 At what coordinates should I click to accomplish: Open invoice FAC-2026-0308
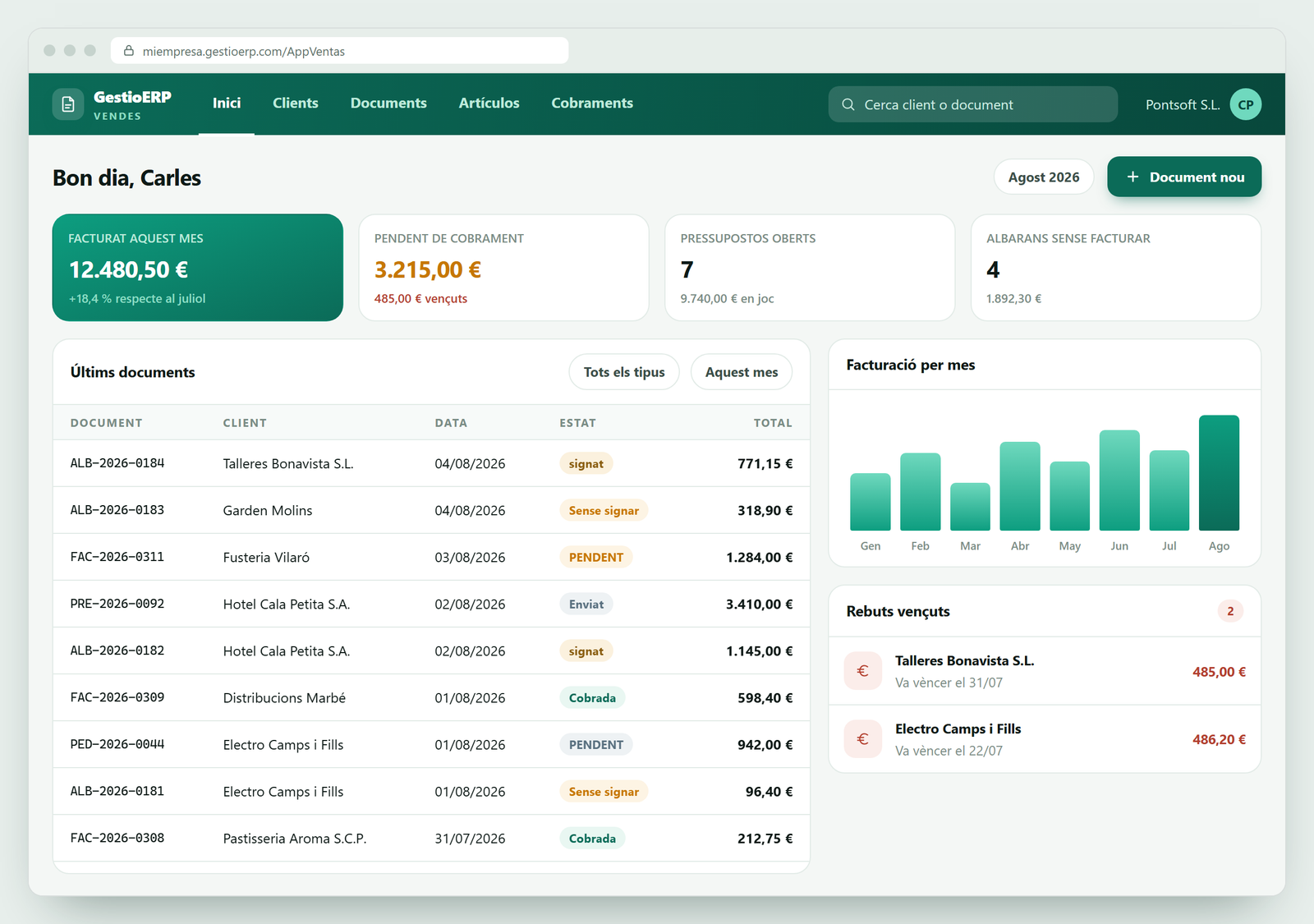pyautogui.click(x=117, y=838)
